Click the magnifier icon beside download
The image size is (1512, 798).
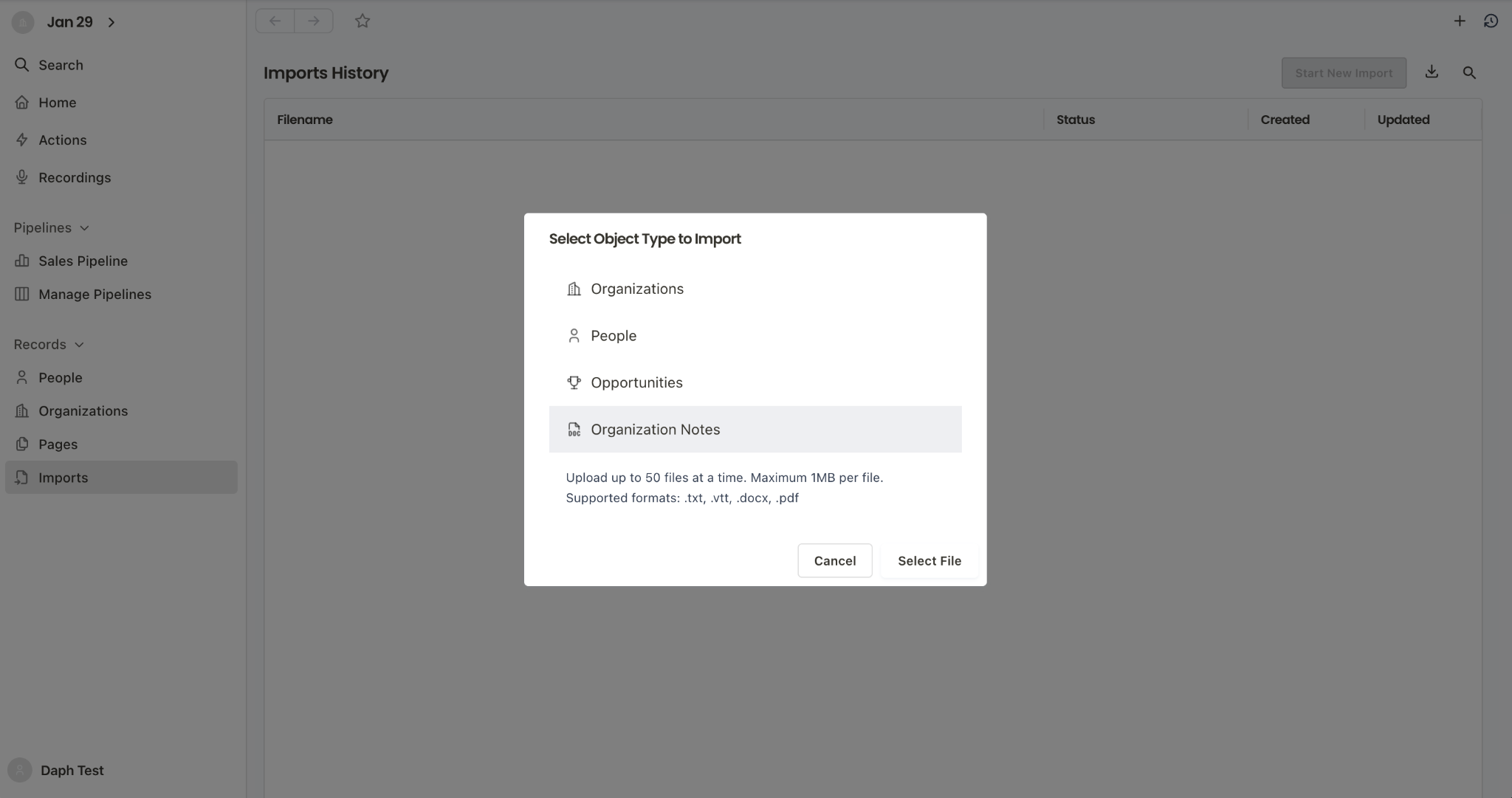point(1469,72)
